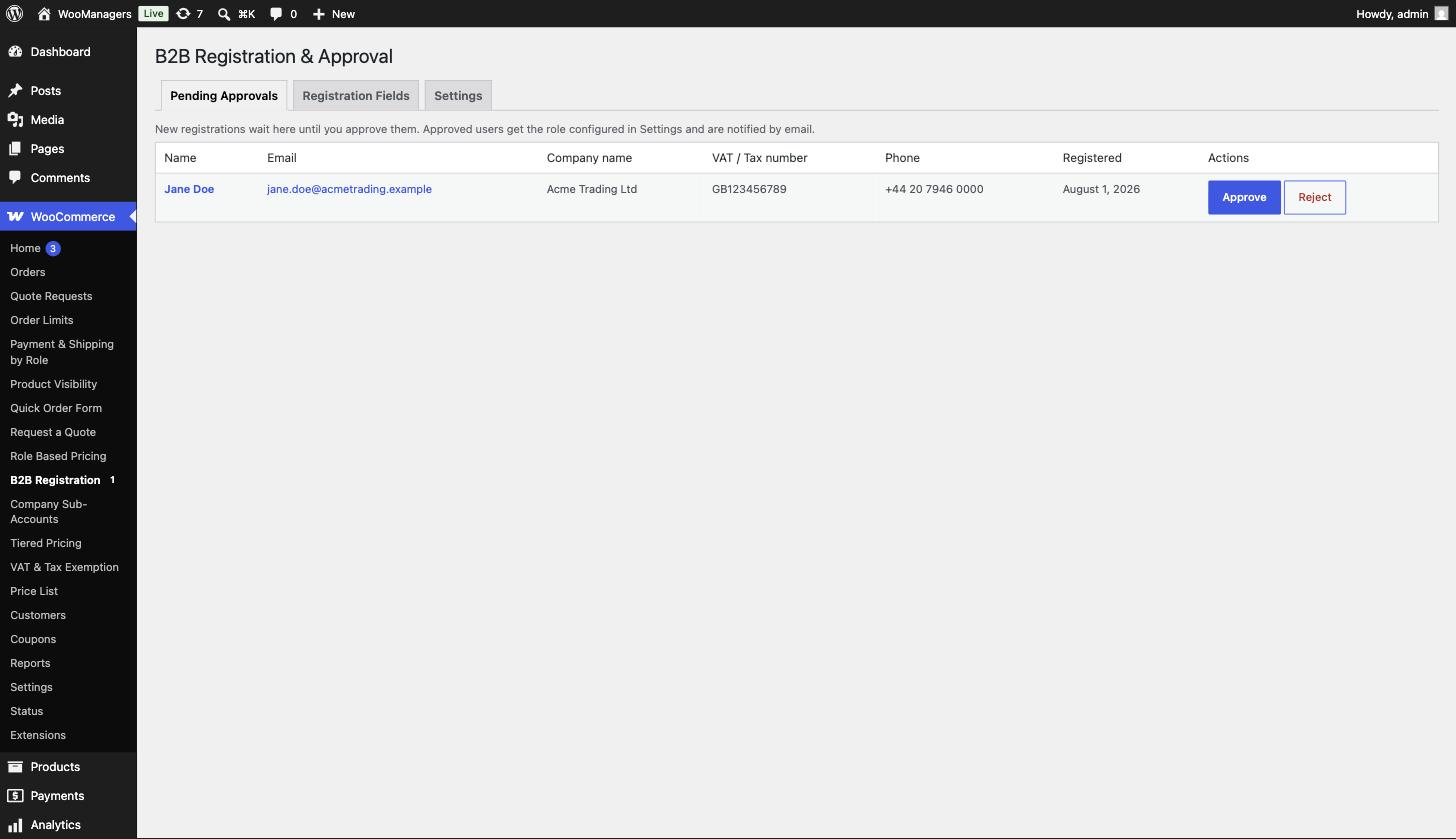The width and height of the screenshot is (1456, 839).
Task: Open WooManagers site name link
Action: (94, 14)
